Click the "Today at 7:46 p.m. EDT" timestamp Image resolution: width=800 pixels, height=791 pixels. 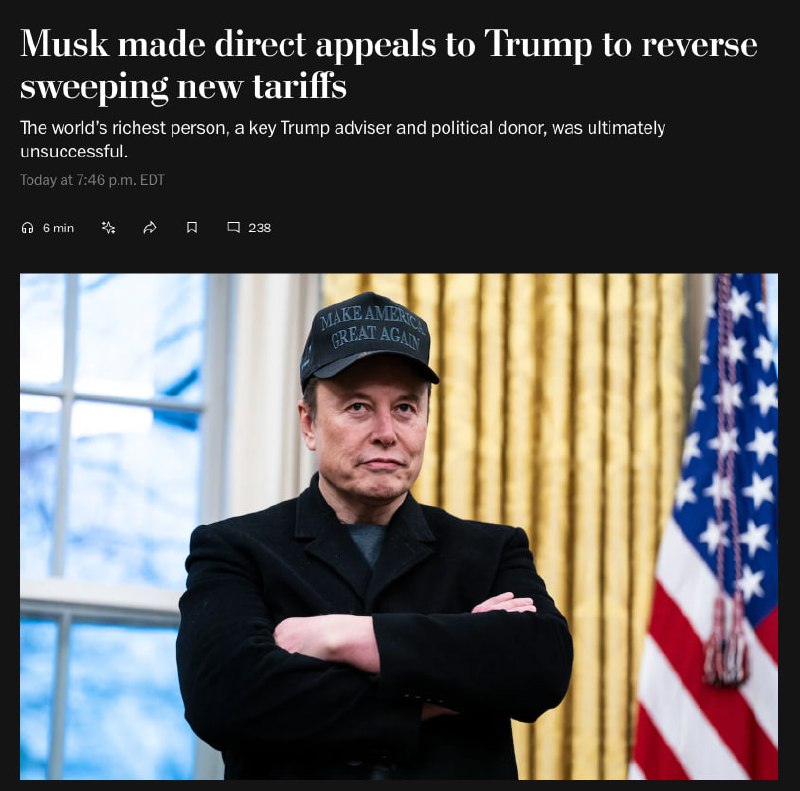pyautogui.click(x=92, y=180)
